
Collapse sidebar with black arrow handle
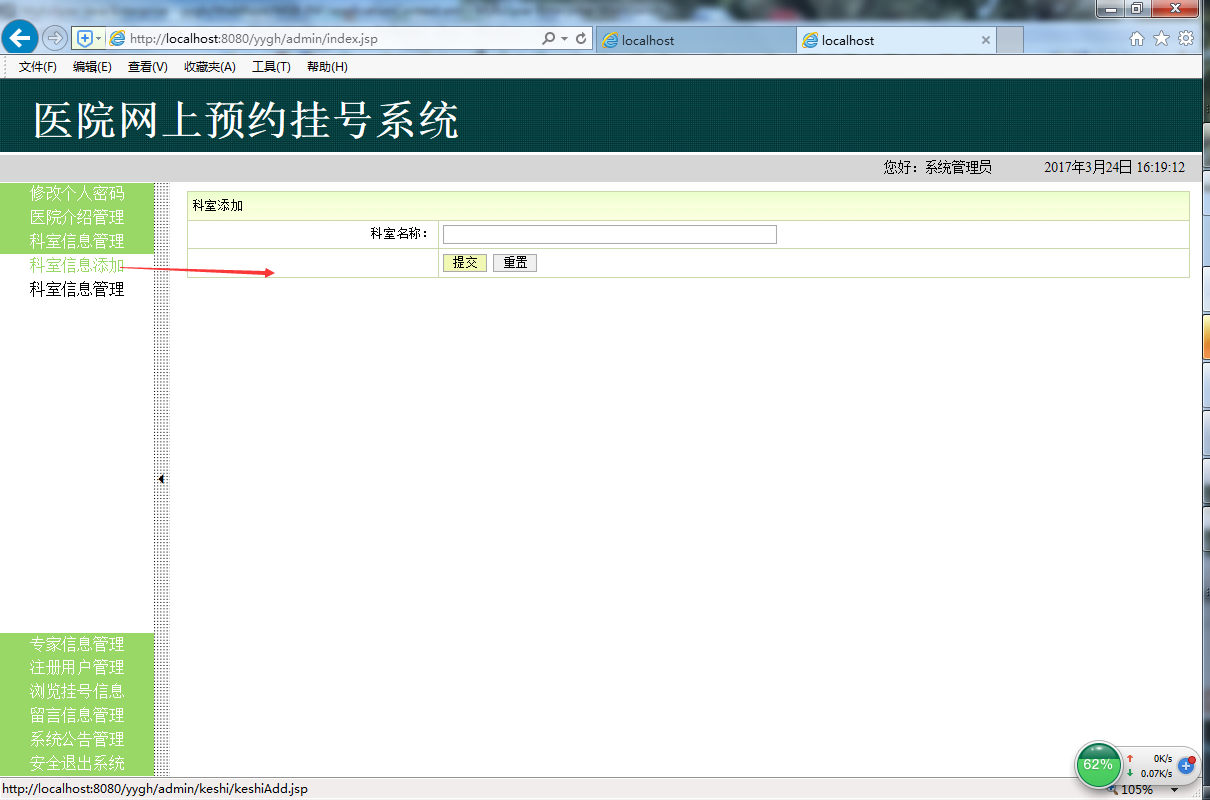pos(161,479)
